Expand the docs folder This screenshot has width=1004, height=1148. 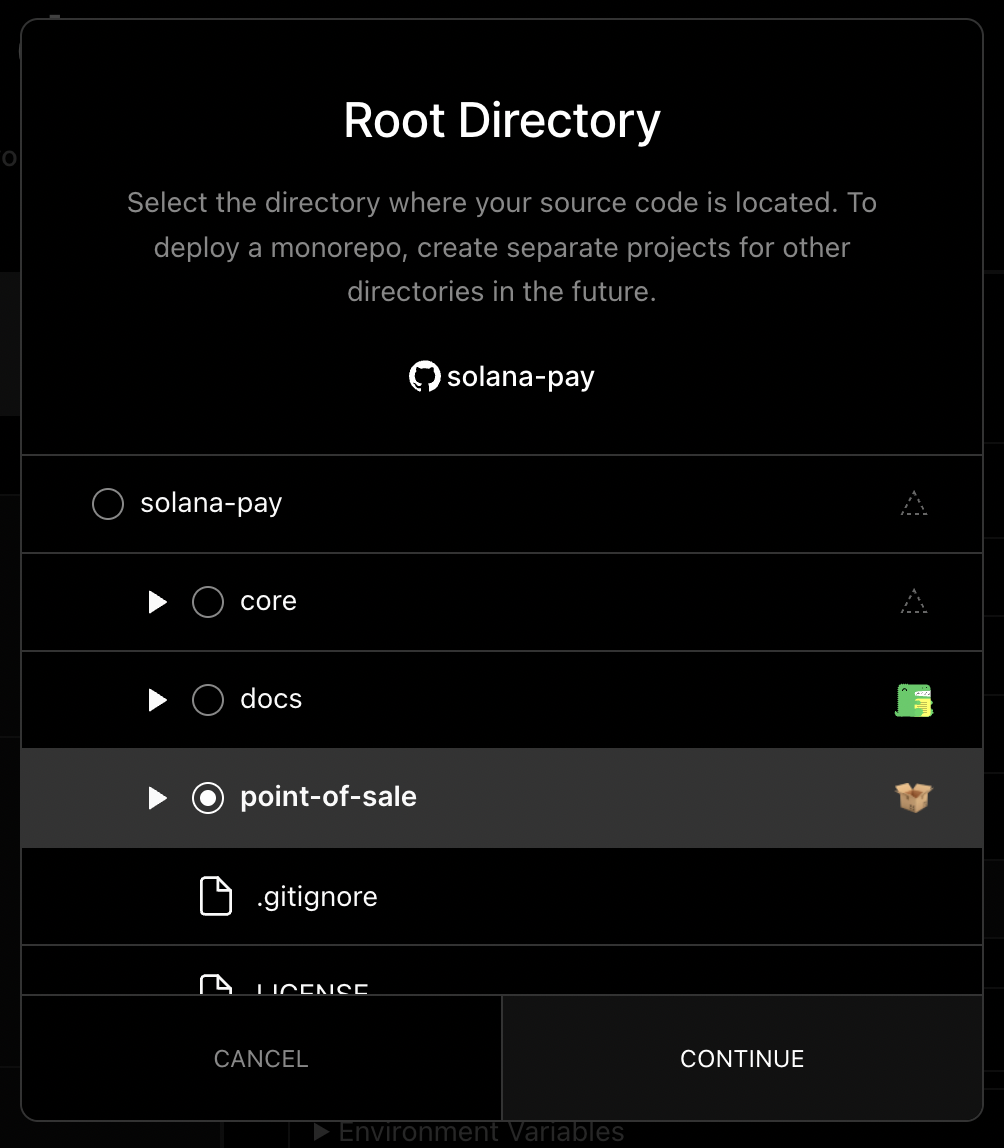157,700
